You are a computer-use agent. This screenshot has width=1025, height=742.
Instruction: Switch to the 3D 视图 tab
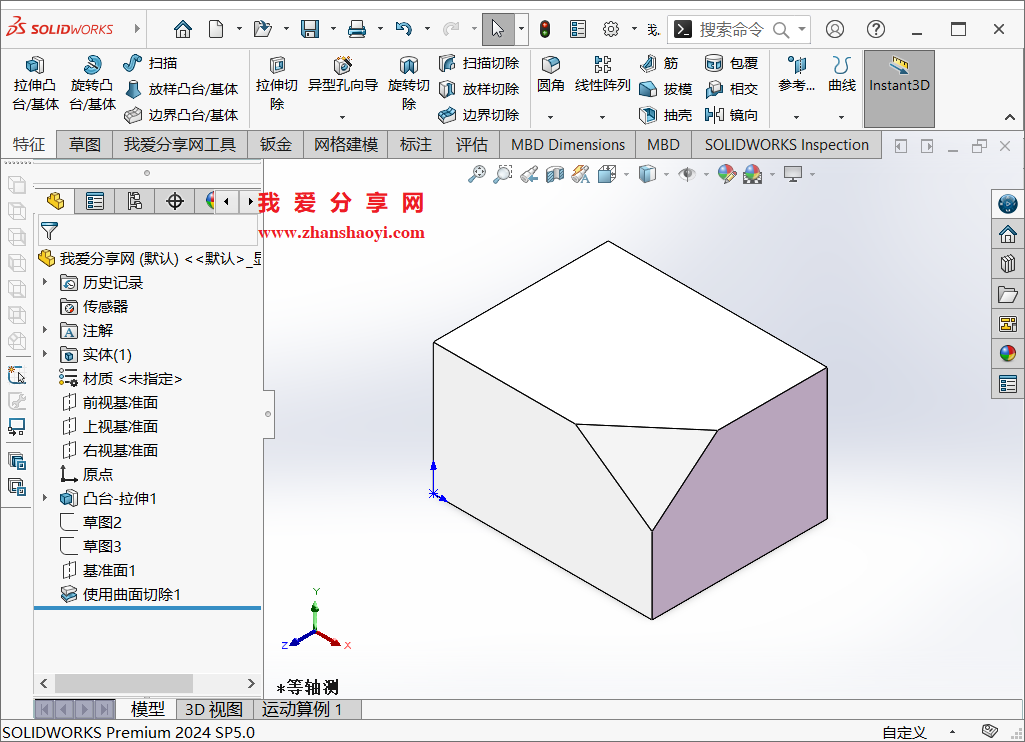213,709
